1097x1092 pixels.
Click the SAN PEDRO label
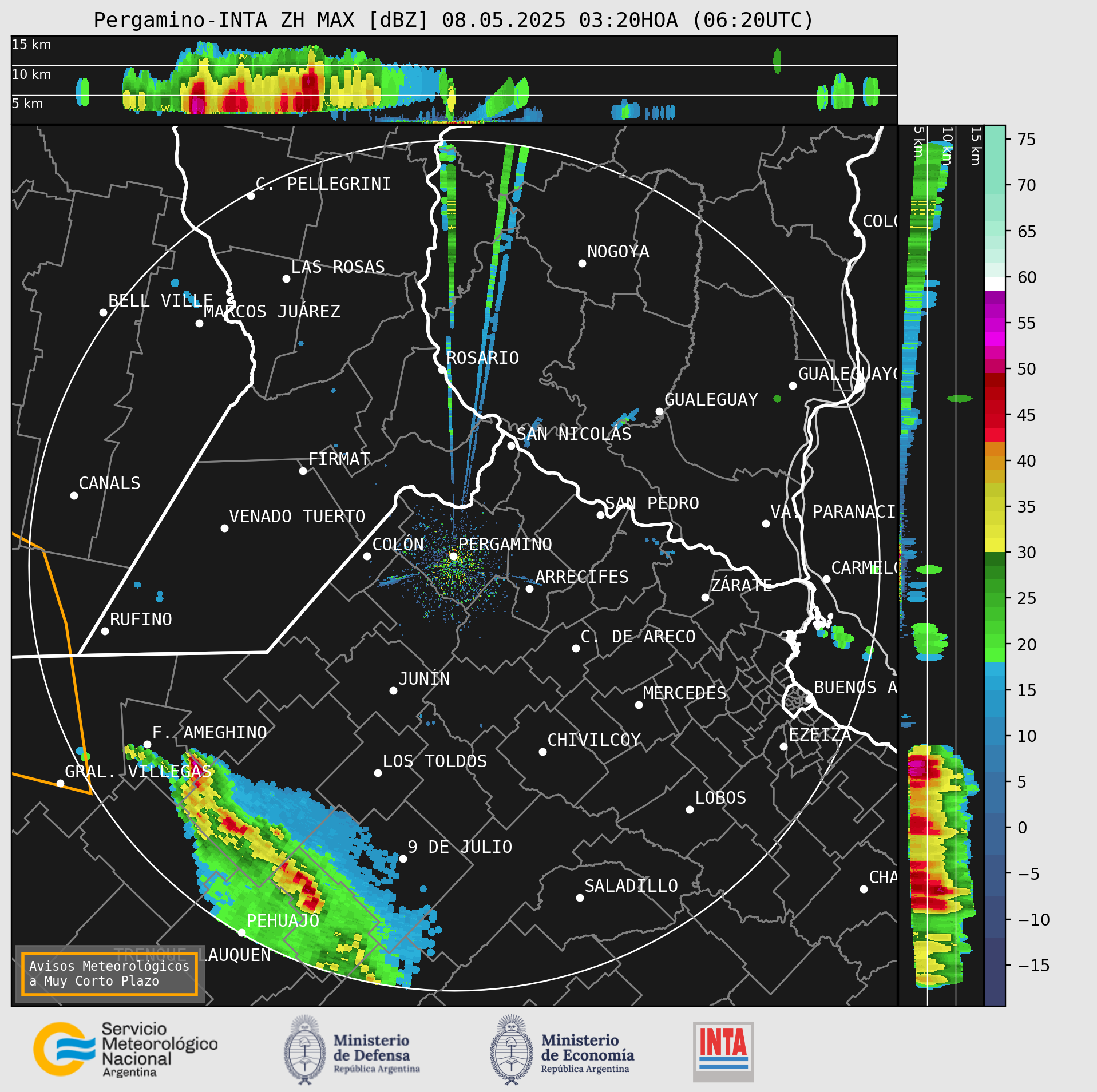coord(652,503)
